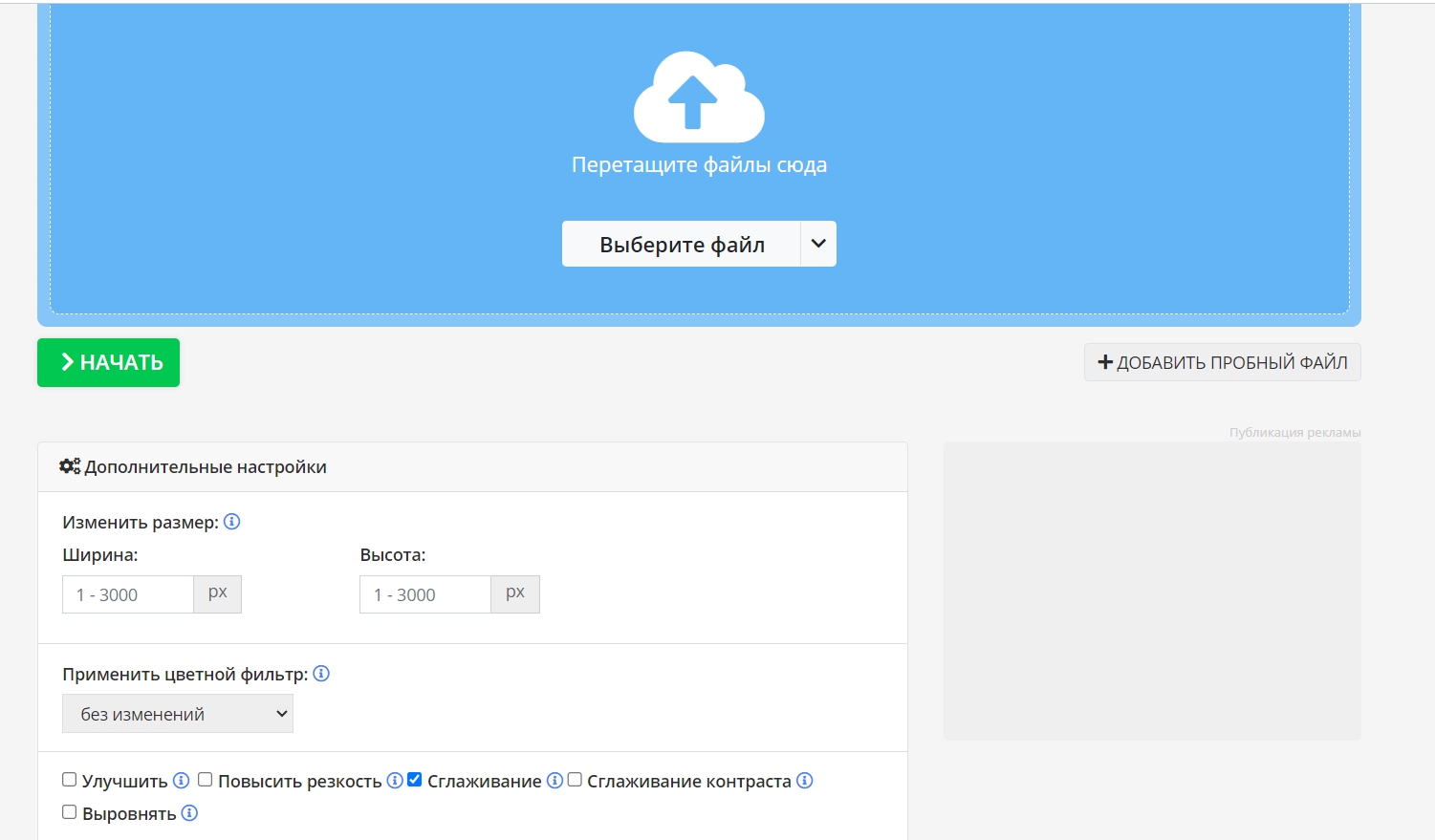Click the info icon next to Выровнять

click(x=189, y=813)
